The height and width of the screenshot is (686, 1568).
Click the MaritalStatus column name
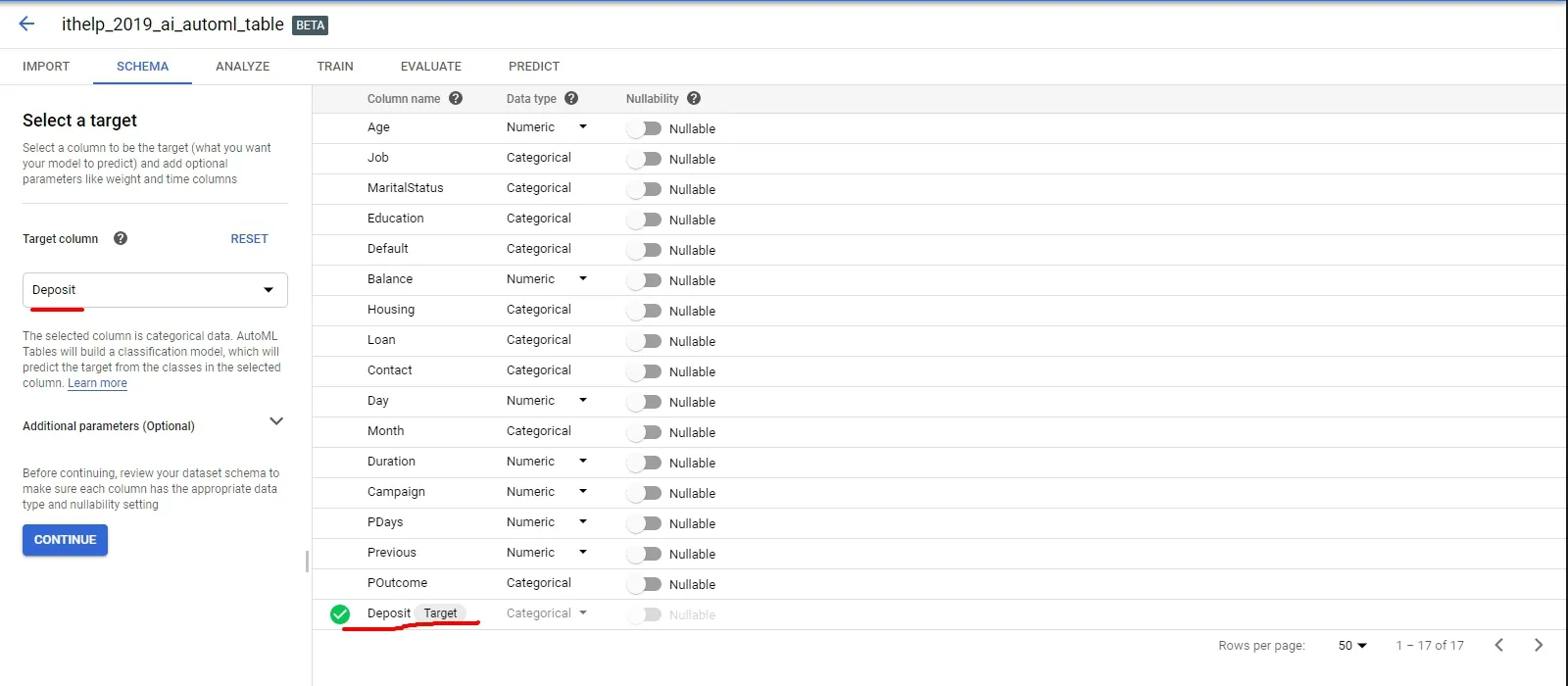tap(406, 188)
